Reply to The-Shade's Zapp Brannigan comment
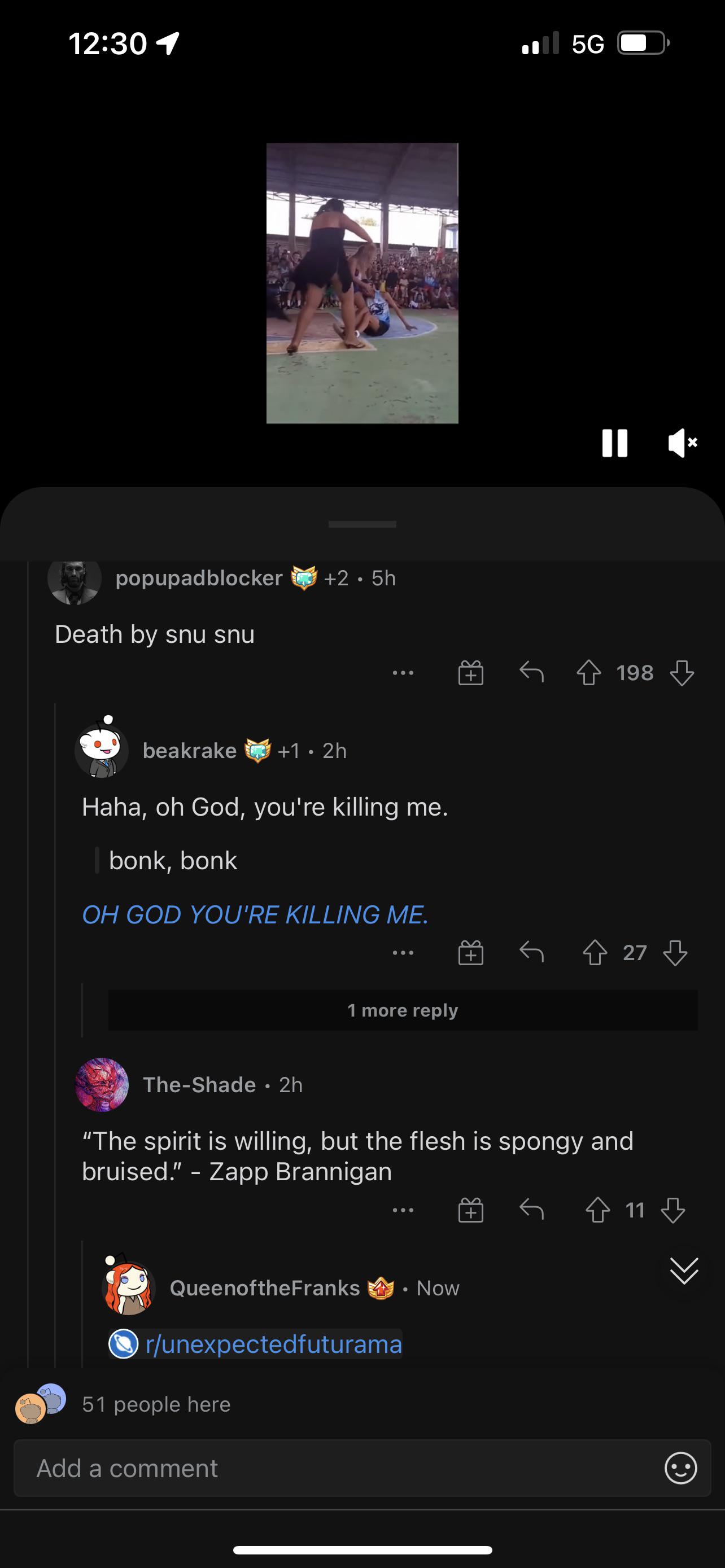The image size is (725, 1568). click(x=532, y=1210)
